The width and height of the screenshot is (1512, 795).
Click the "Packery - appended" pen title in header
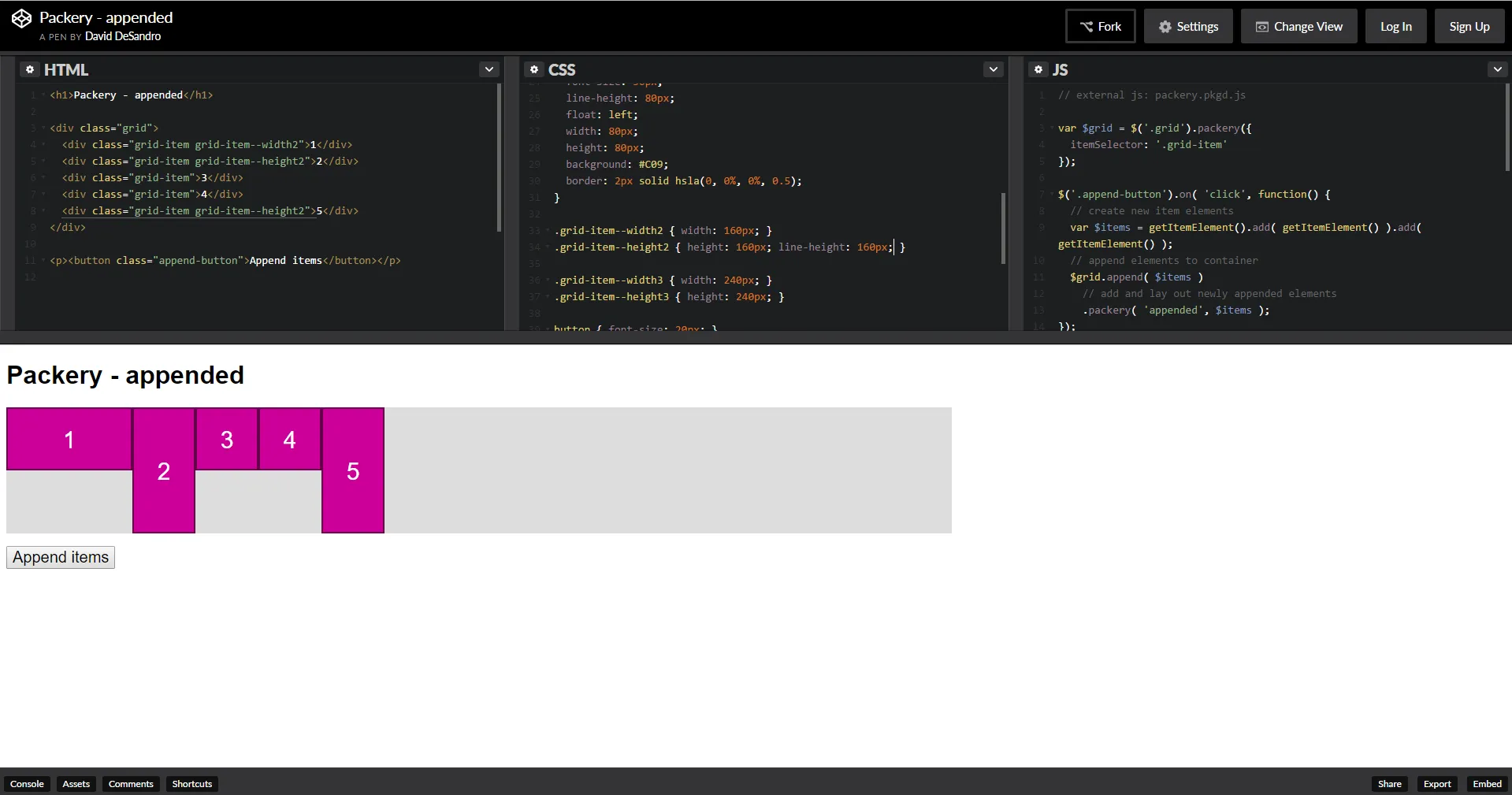coord(106,17)
